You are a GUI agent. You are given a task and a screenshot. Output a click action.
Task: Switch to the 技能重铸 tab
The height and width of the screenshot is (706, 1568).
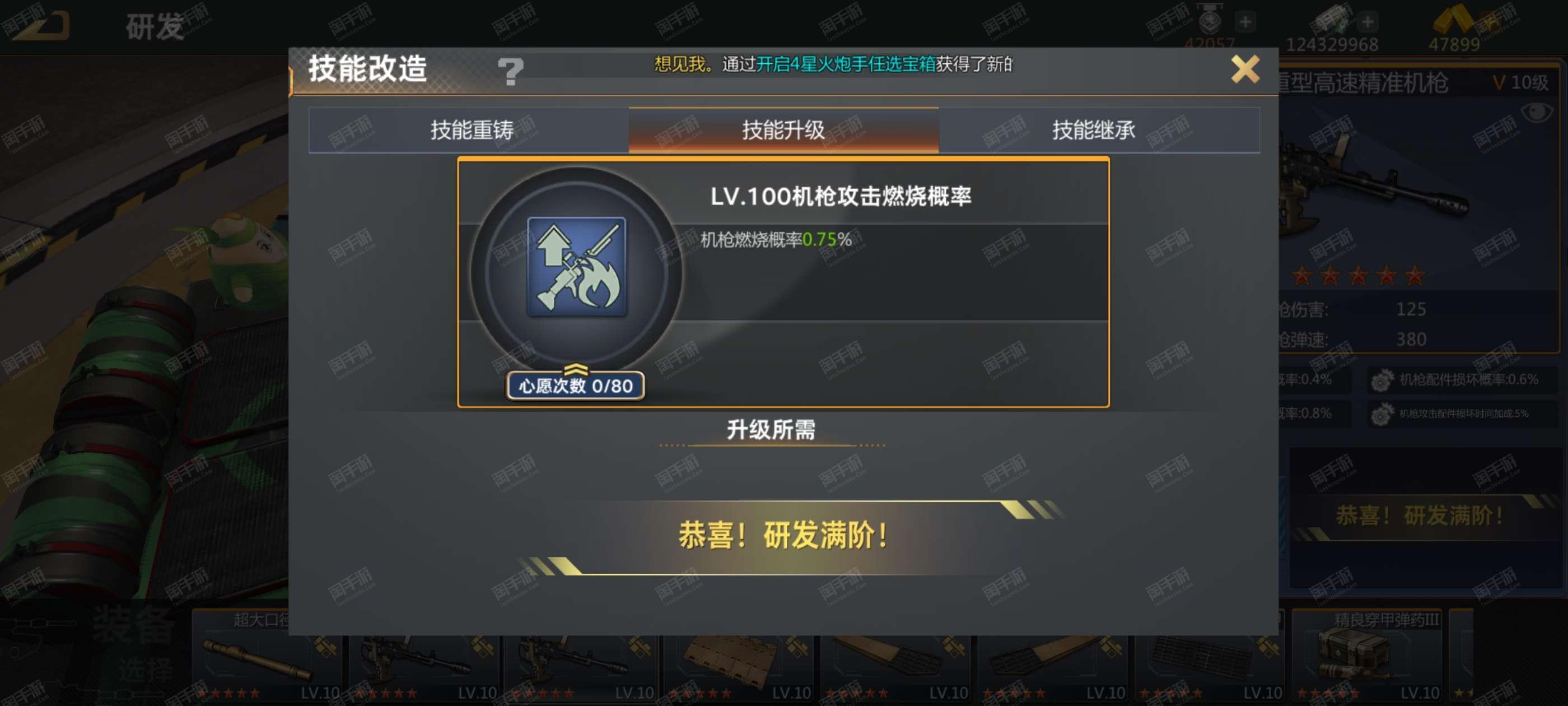(x=471, y=130)
